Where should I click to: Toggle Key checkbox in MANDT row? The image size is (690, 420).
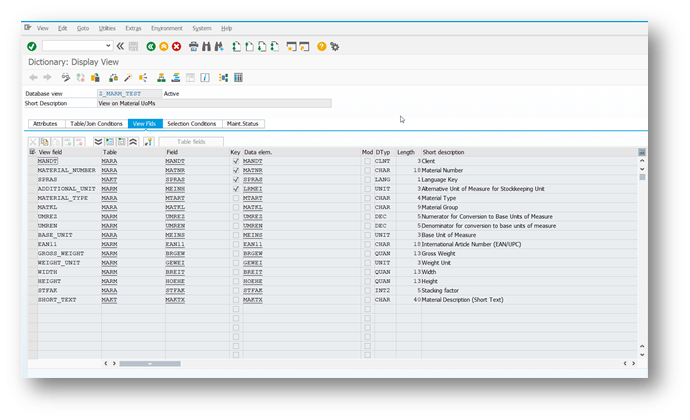236,161
